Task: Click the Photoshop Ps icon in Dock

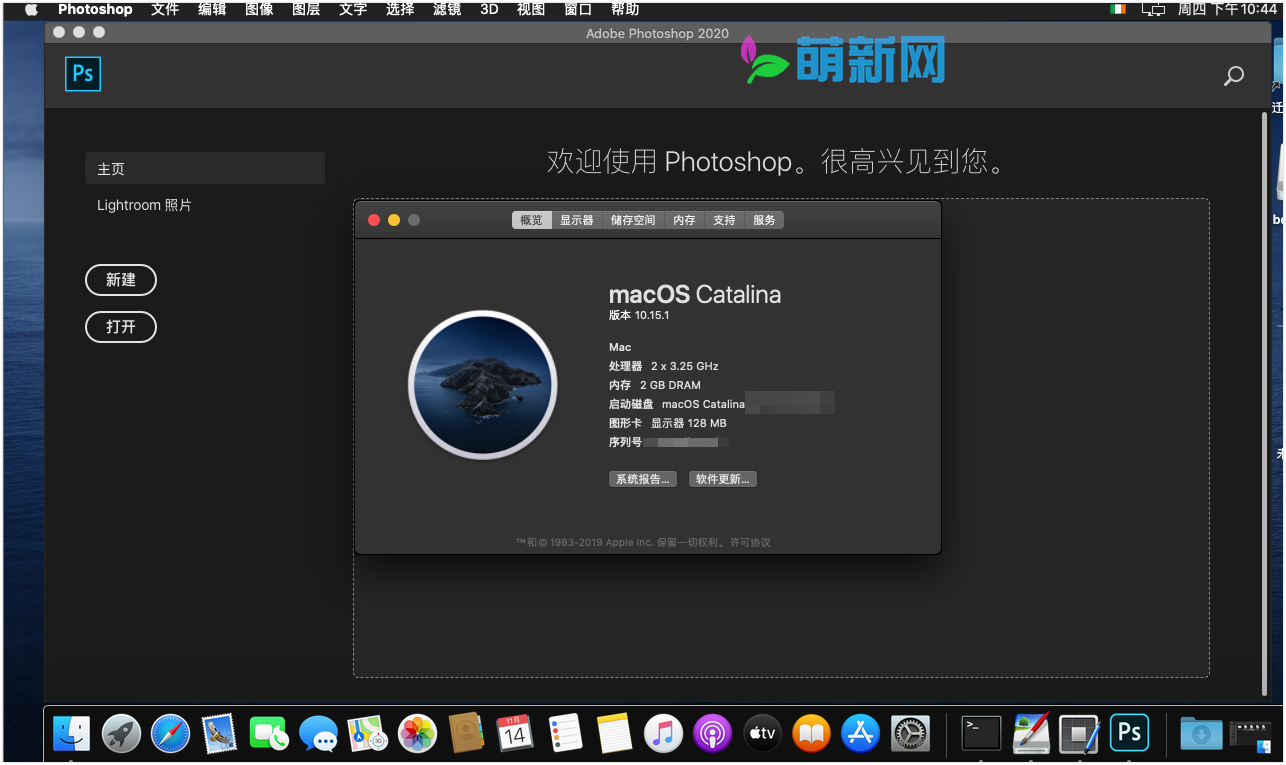Action: click(x=1129, y=733)
